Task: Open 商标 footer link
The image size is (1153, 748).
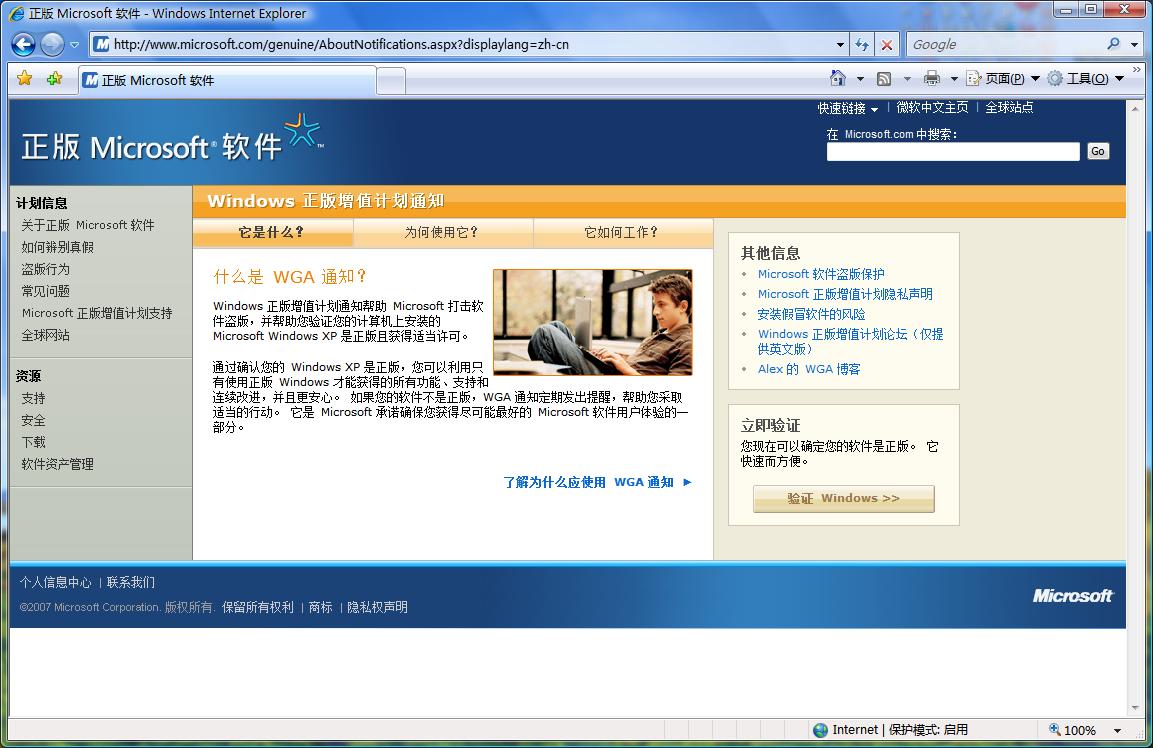Action: tap(321, 608)
